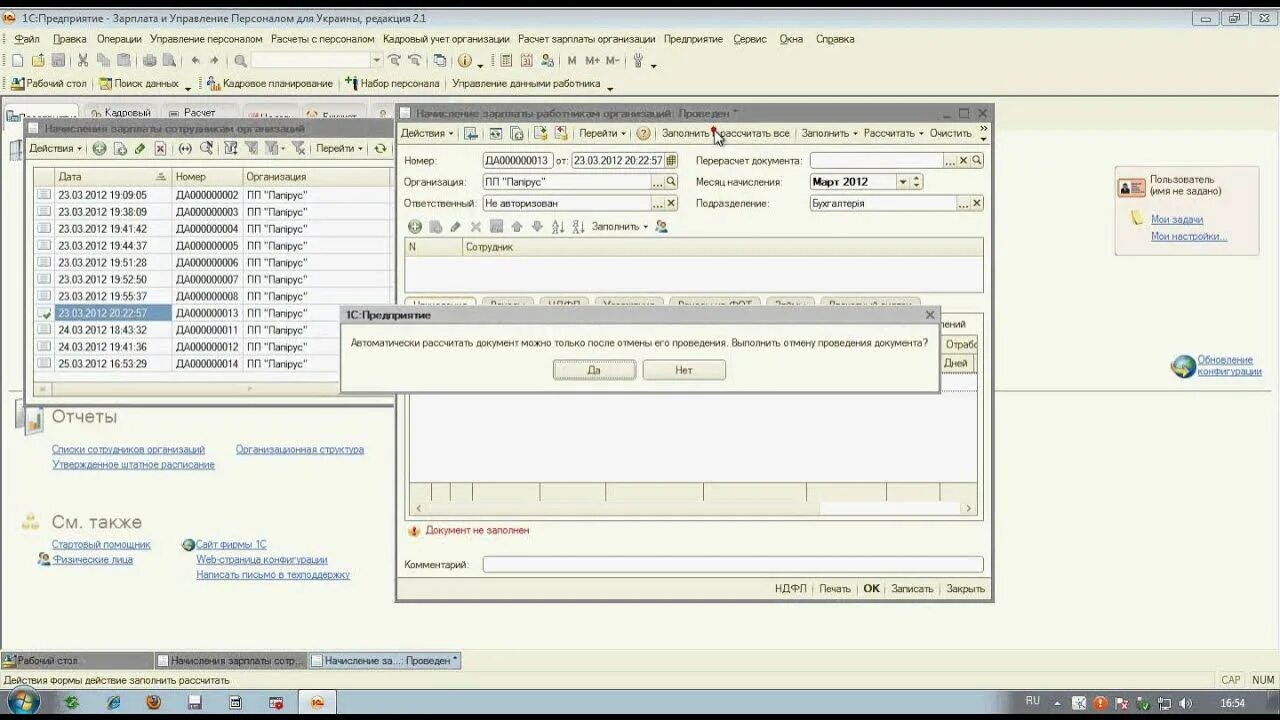The image size is (1280, 720).
Task: Click Перерасчет документа input field
Action: click(876, 160)
